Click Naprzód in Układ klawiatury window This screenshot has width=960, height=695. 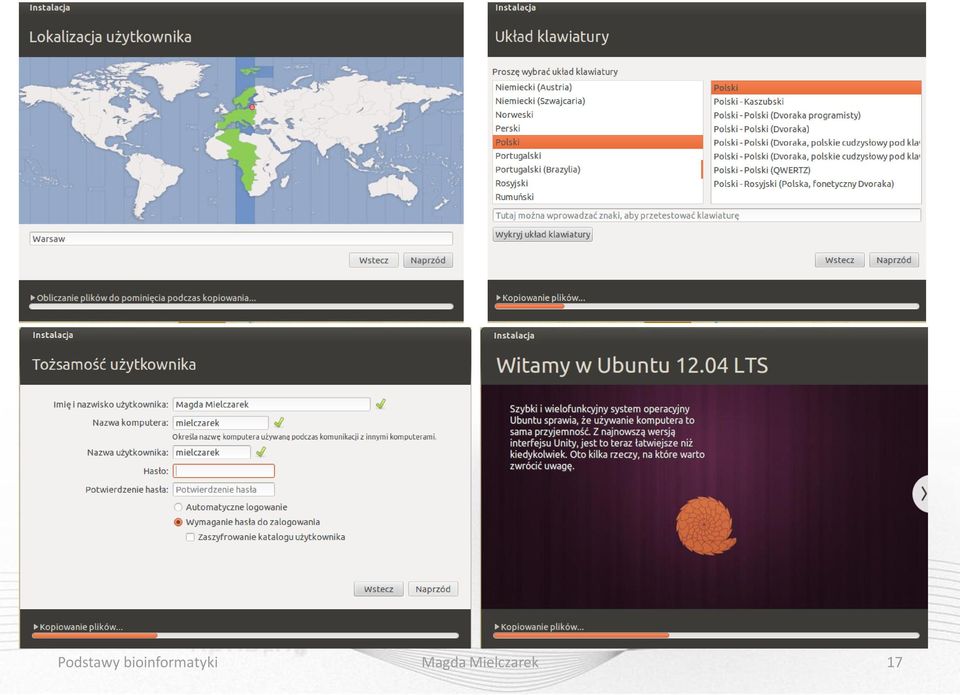[894, 260]
